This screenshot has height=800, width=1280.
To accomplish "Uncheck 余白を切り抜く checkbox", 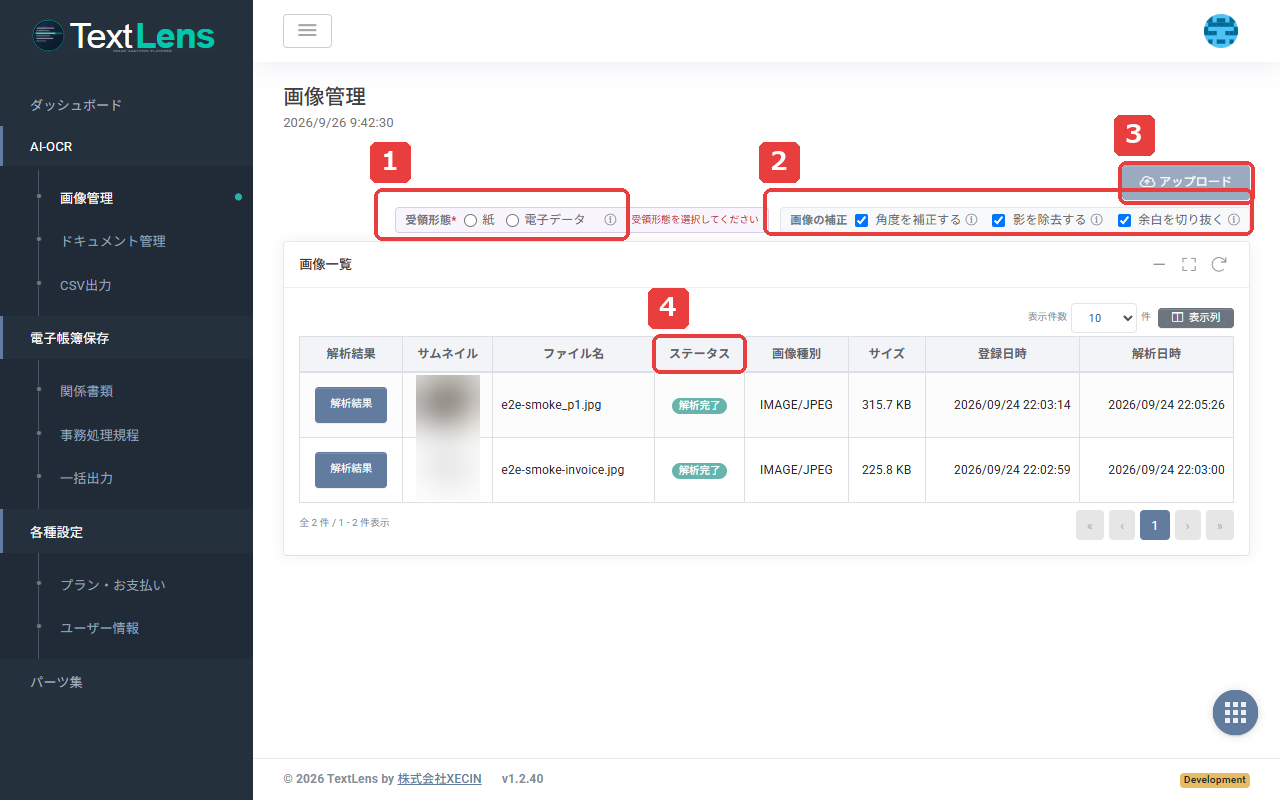I will click(1124, 220).
